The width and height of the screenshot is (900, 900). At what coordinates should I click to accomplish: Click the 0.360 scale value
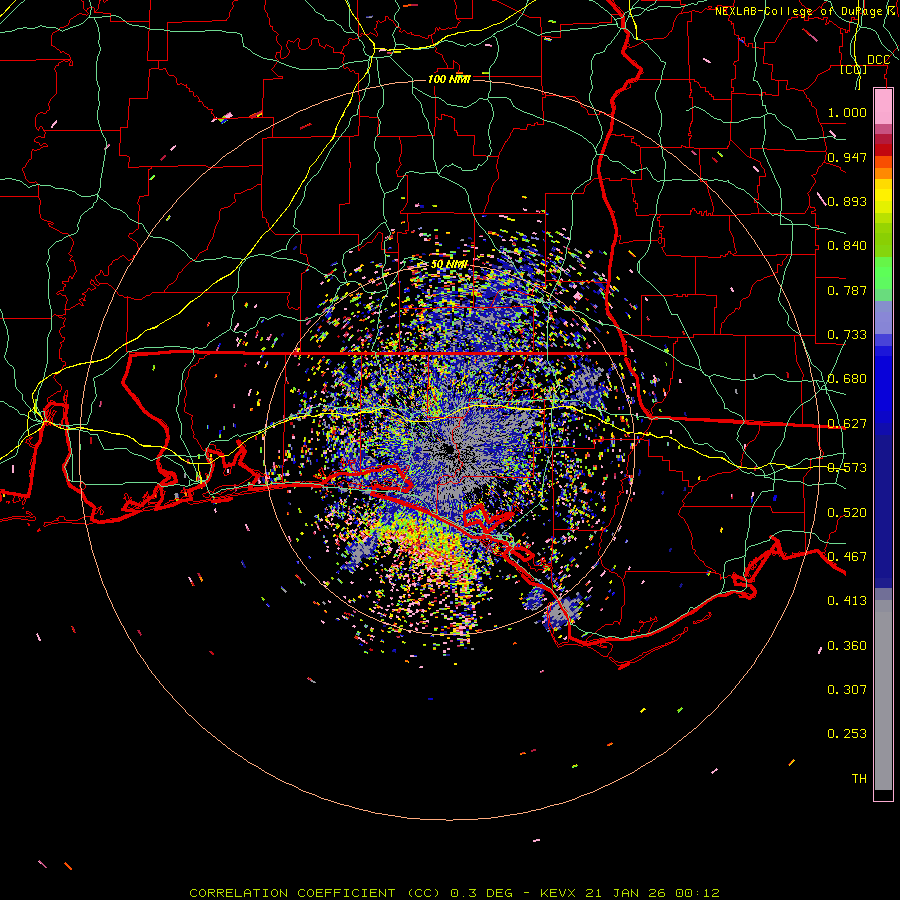[847, 646]
